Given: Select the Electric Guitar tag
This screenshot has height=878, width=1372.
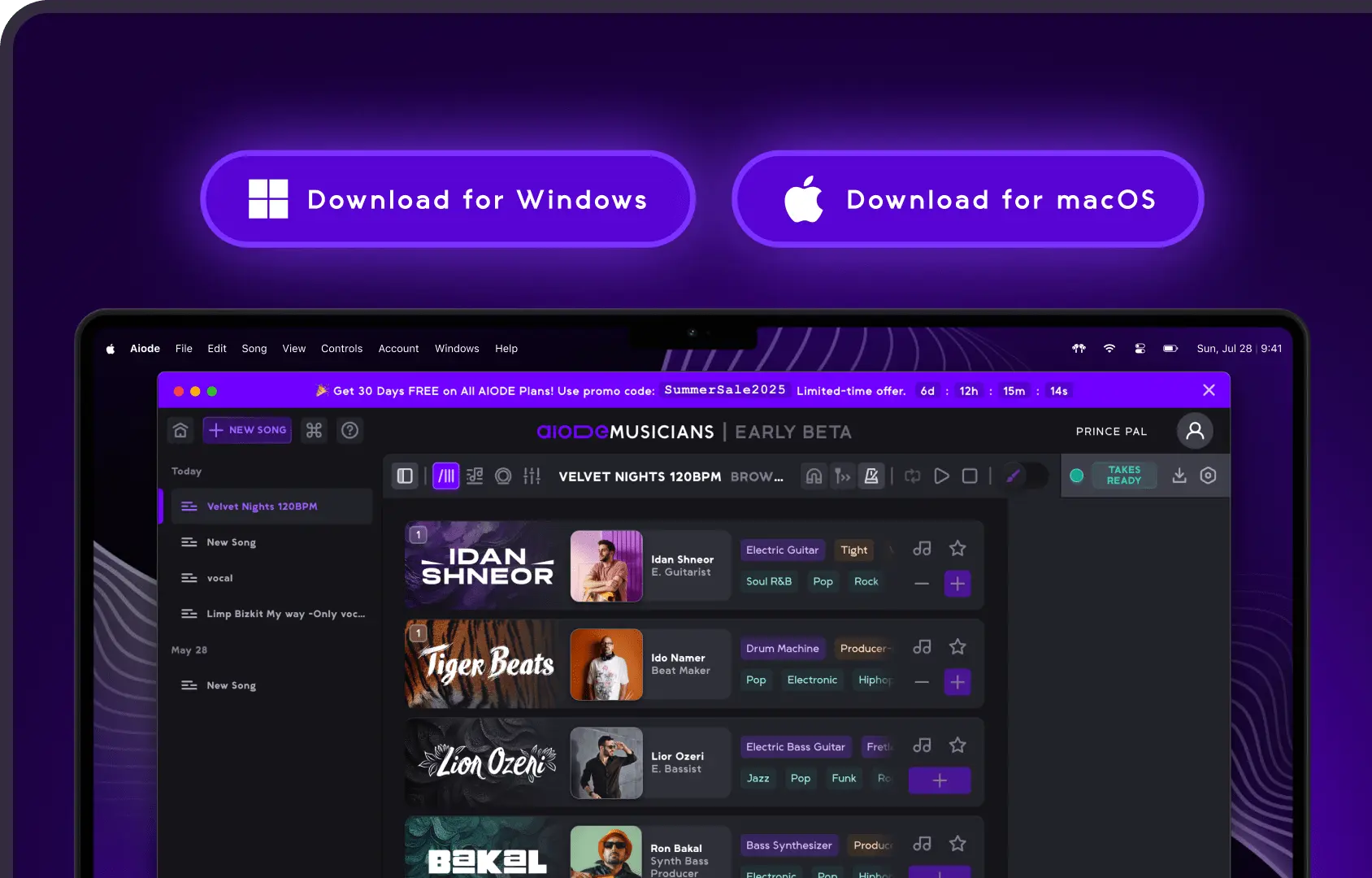Looking at the screenshot, I should point(782,550).
